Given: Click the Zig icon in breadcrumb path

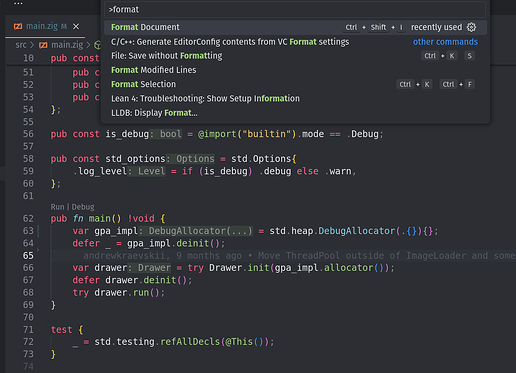Looking at the screenshot, I should 43,45.
